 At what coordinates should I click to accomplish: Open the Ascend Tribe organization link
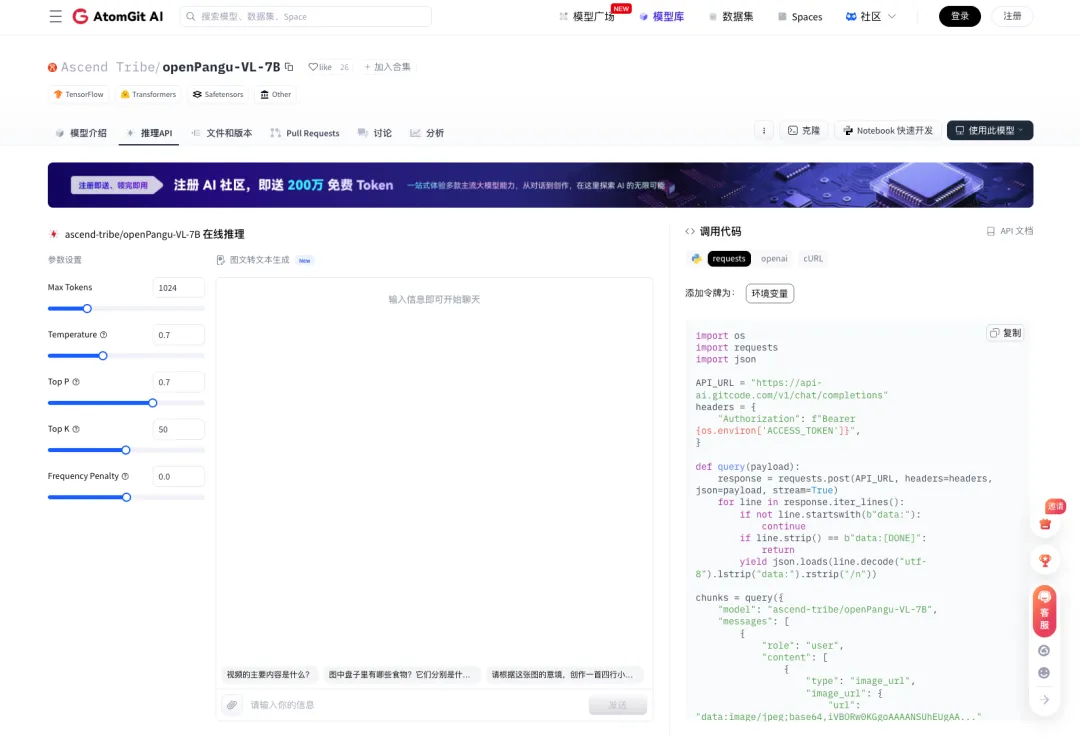click(107, 67)
